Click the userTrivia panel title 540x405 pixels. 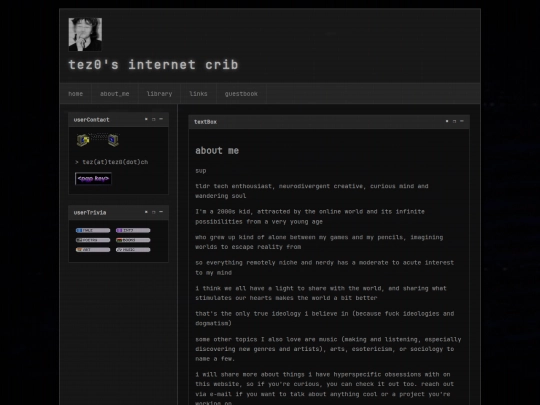pos(90,212)
